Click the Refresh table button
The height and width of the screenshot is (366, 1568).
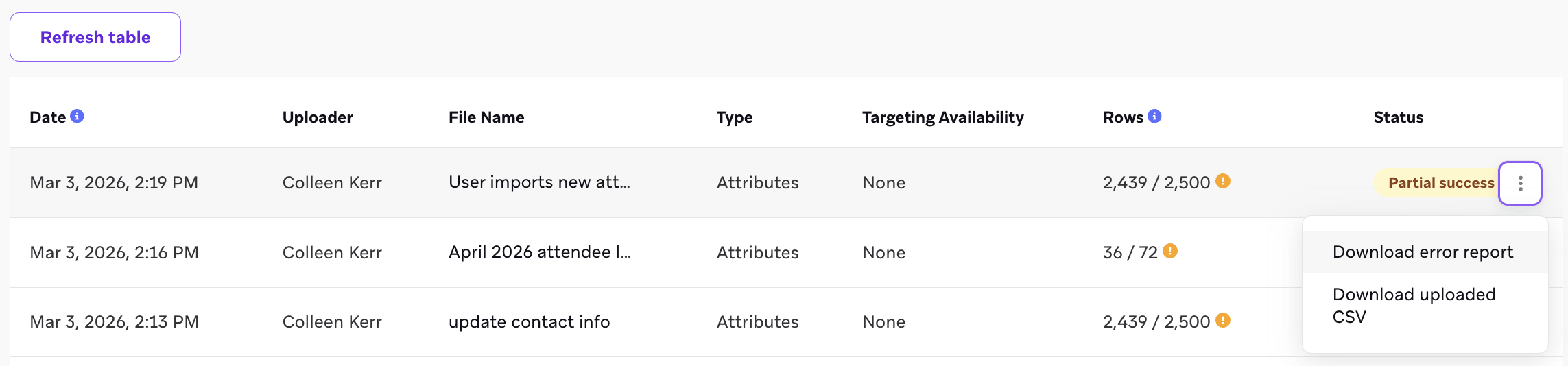click(95, 37)
